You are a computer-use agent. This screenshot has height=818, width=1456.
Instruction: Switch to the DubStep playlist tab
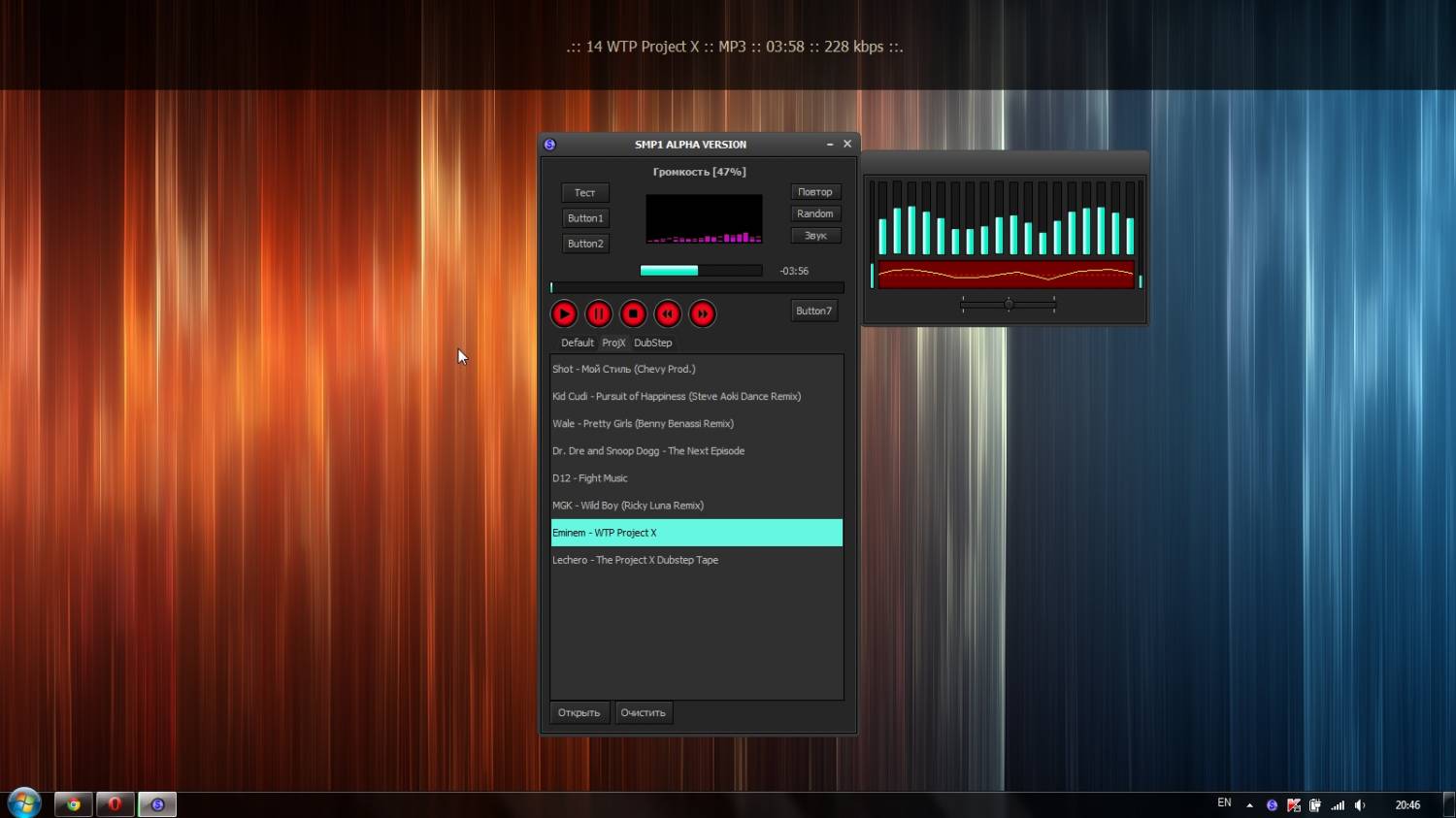(653, 343)
